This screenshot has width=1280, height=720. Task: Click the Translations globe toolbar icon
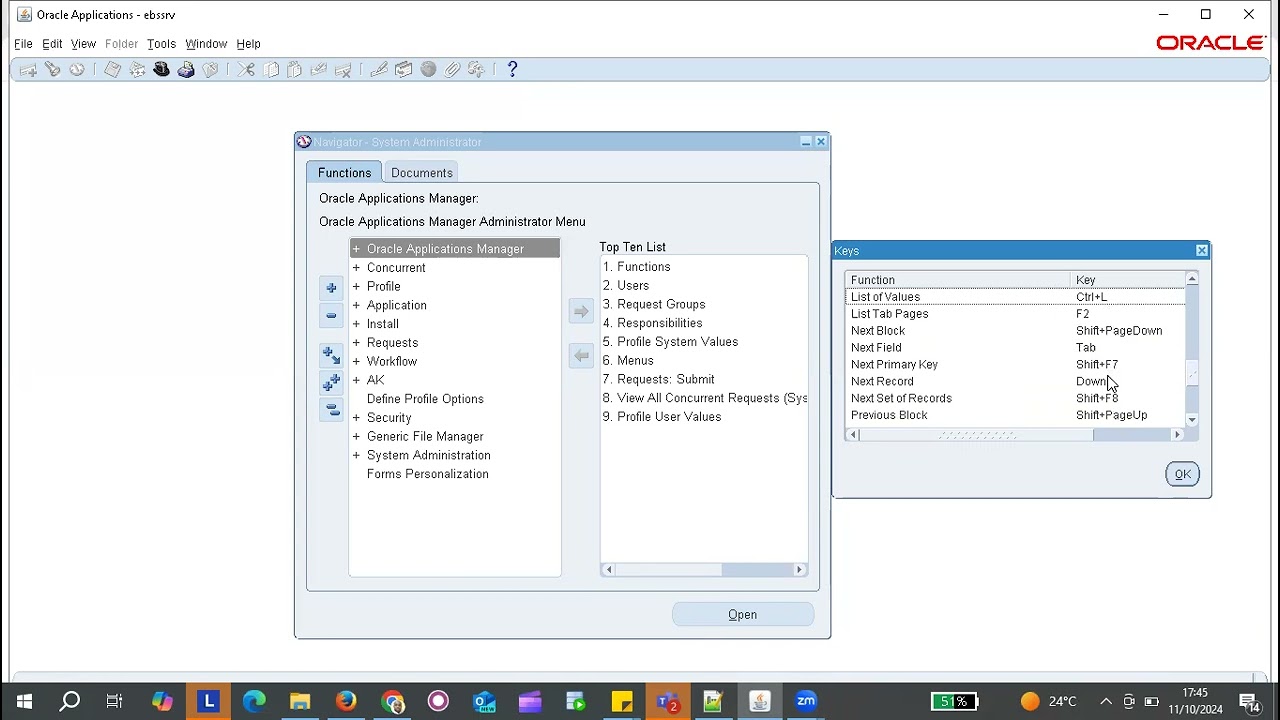[428, 70]
